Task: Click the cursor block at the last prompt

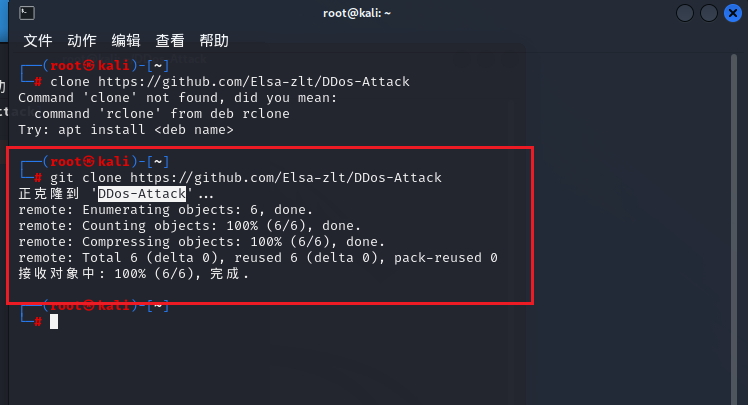Action: [x=54, y=322]
